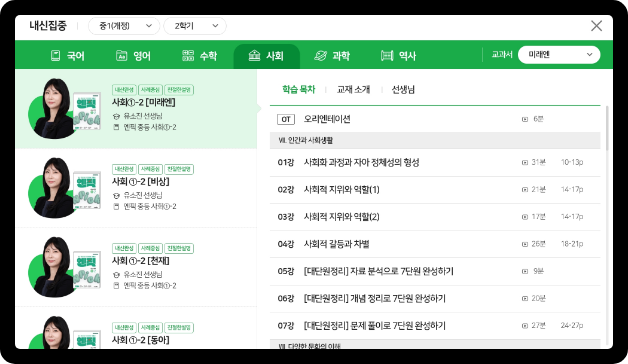Viewport: 628px width, 364px height.
Task: Open the 중1(개정) grade dropdown
Action: point(124,26)
